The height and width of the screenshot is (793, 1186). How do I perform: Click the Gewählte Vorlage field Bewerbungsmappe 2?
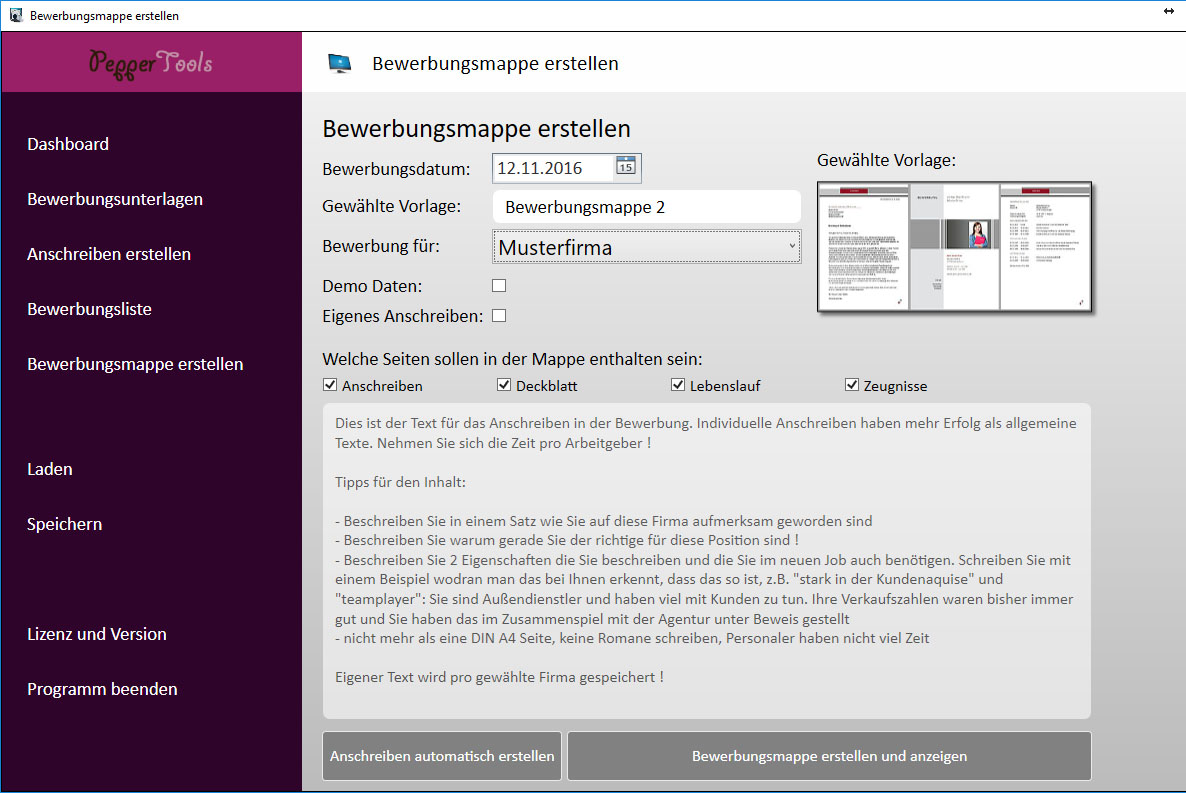(647, 207)
